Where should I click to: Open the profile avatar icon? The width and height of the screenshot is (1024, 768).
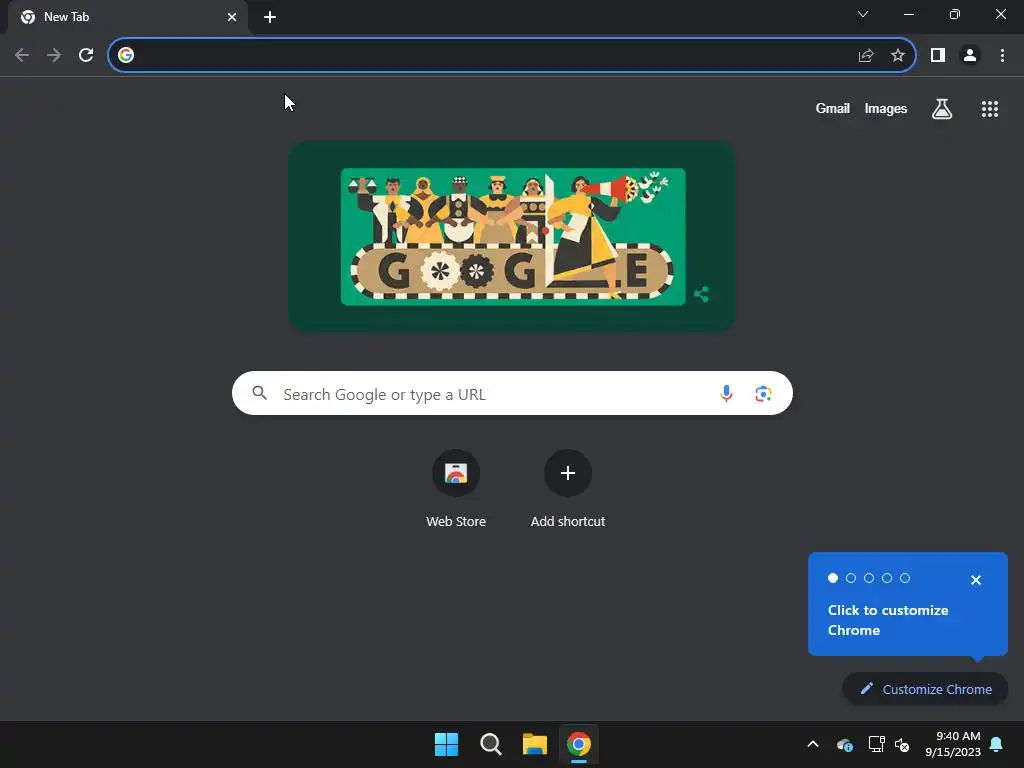970,56
